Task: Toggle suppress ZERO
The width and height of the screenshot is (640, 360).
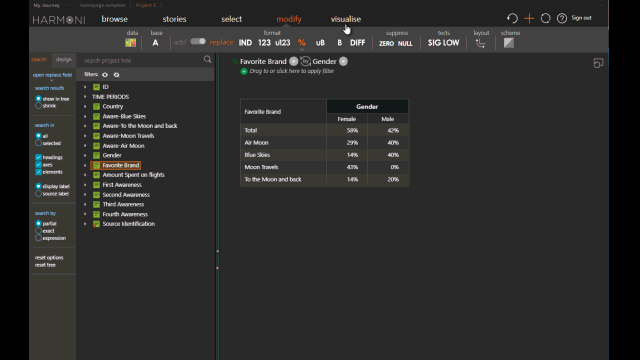Action: 386,43
